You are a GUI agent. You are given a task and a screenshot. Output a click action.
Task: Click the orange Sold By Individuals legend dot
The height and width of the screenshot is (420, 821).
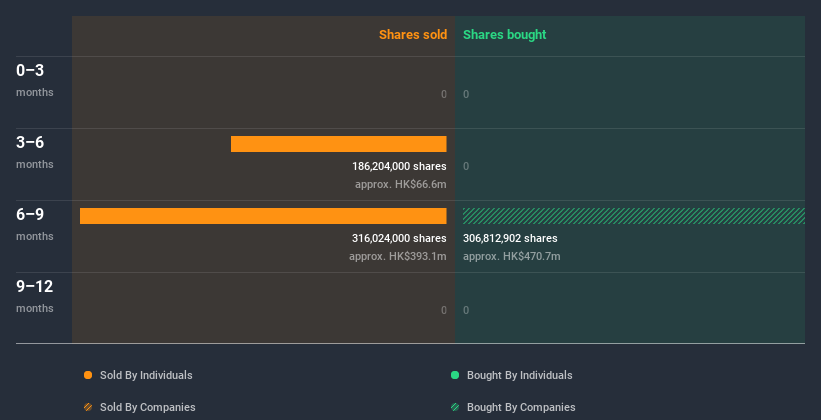pyautogui.click(x=88, y=375)
